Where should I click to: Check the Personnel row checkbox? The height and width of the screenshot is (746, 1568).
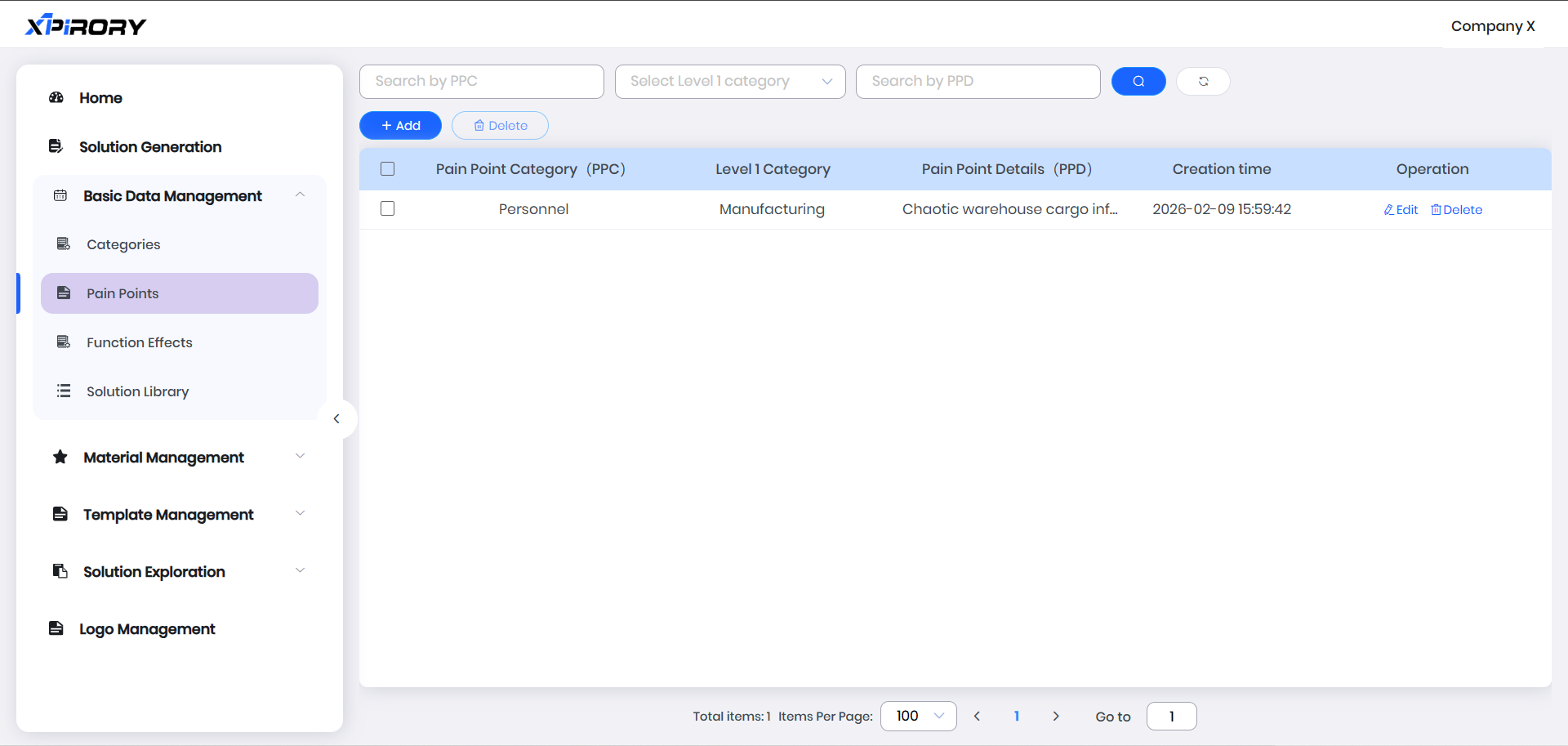388,209
